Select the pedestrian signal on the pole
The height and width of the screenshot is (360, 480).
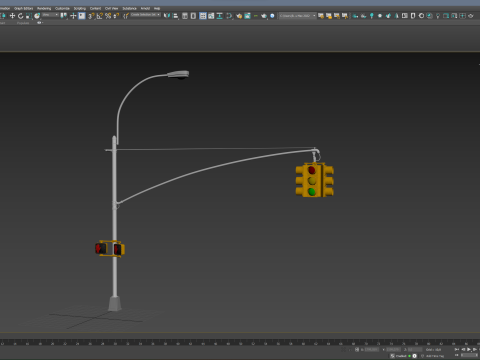[110, 249]
